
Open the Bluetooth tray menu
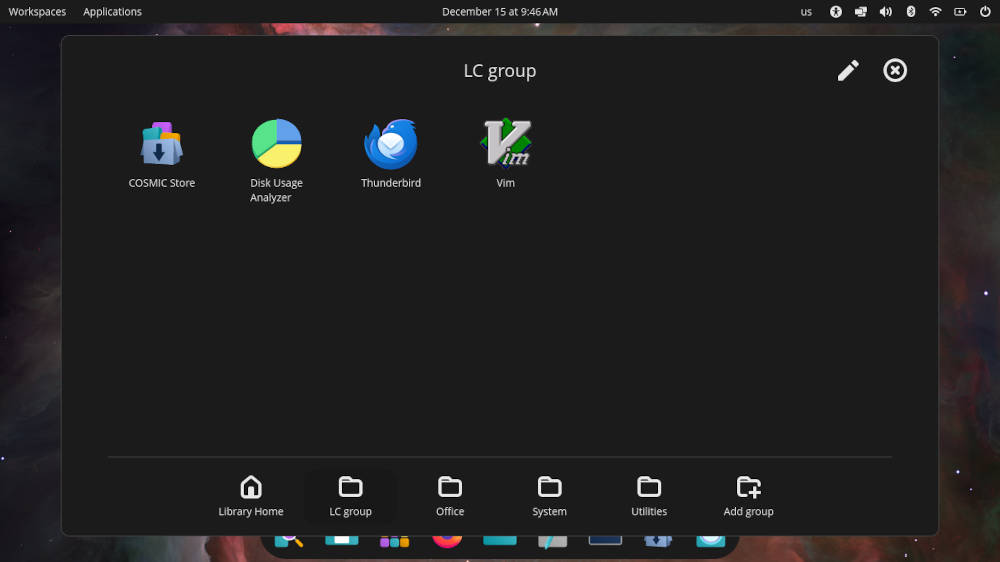pos(910,12)
